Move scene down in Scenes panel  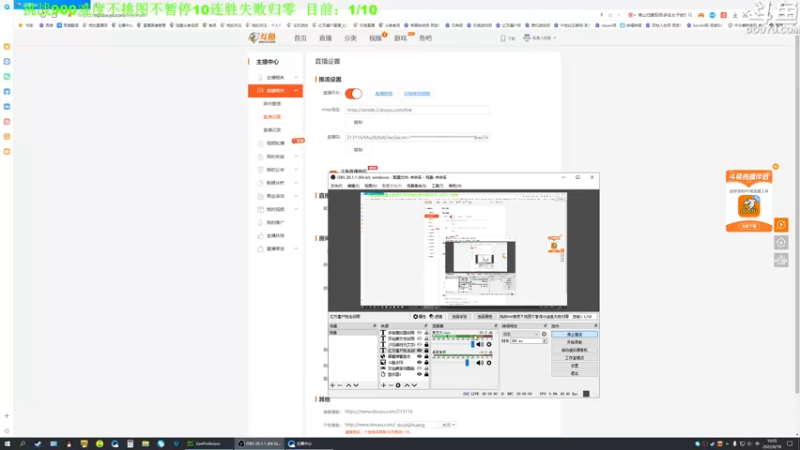point(356,386)
